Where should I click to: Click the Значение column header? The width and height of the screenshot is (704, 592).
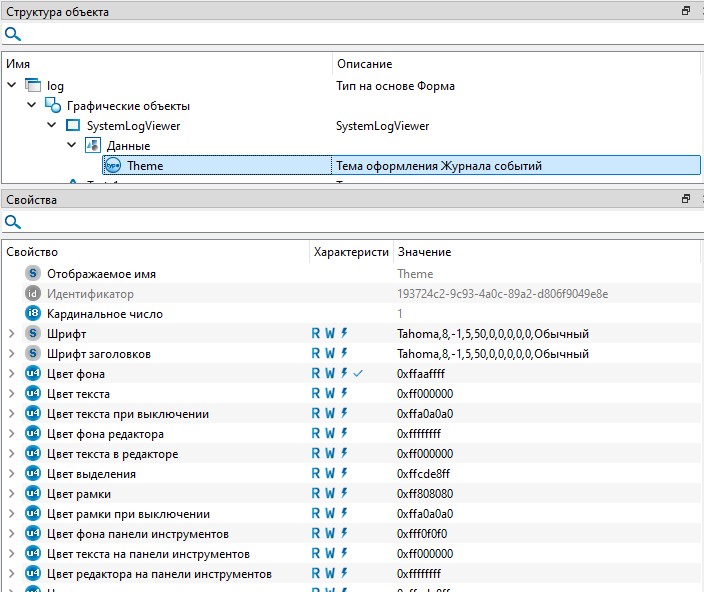click(x=424, y=252)
